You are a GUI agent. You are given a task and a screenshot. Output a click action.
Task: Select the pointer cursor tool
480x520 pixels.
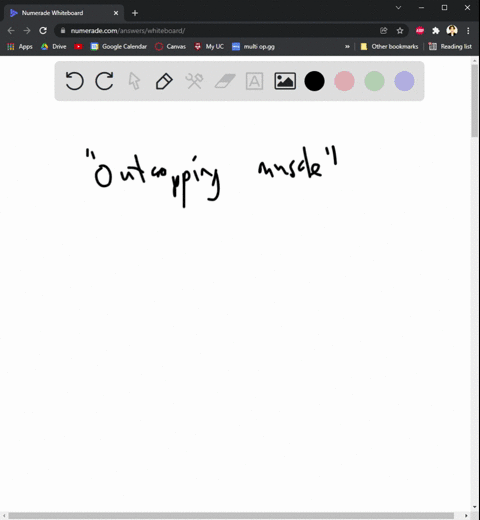[134, 81]
